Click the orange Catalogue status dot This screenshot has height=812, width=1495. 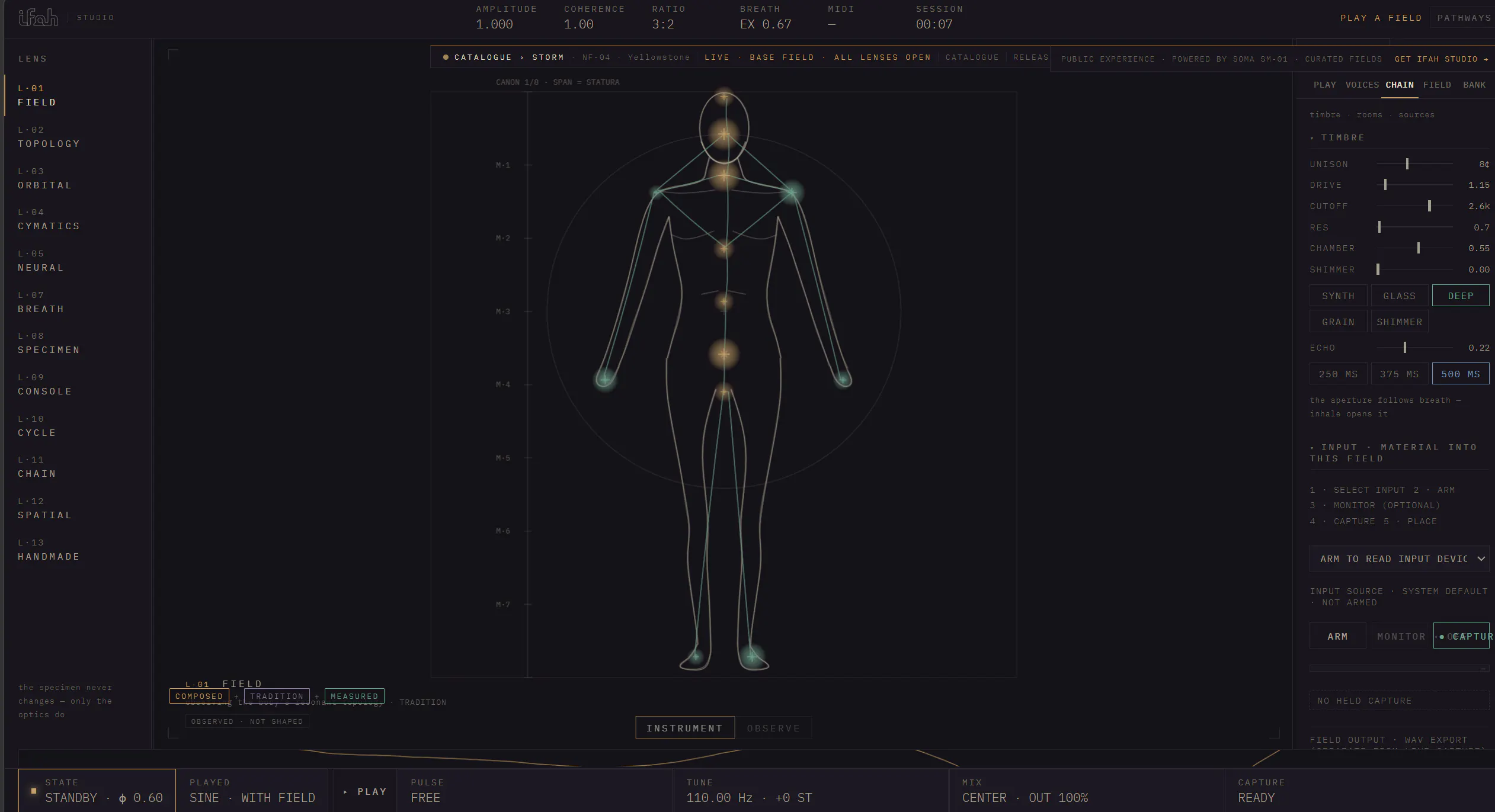pyautogui.click(x=446, y=57)
